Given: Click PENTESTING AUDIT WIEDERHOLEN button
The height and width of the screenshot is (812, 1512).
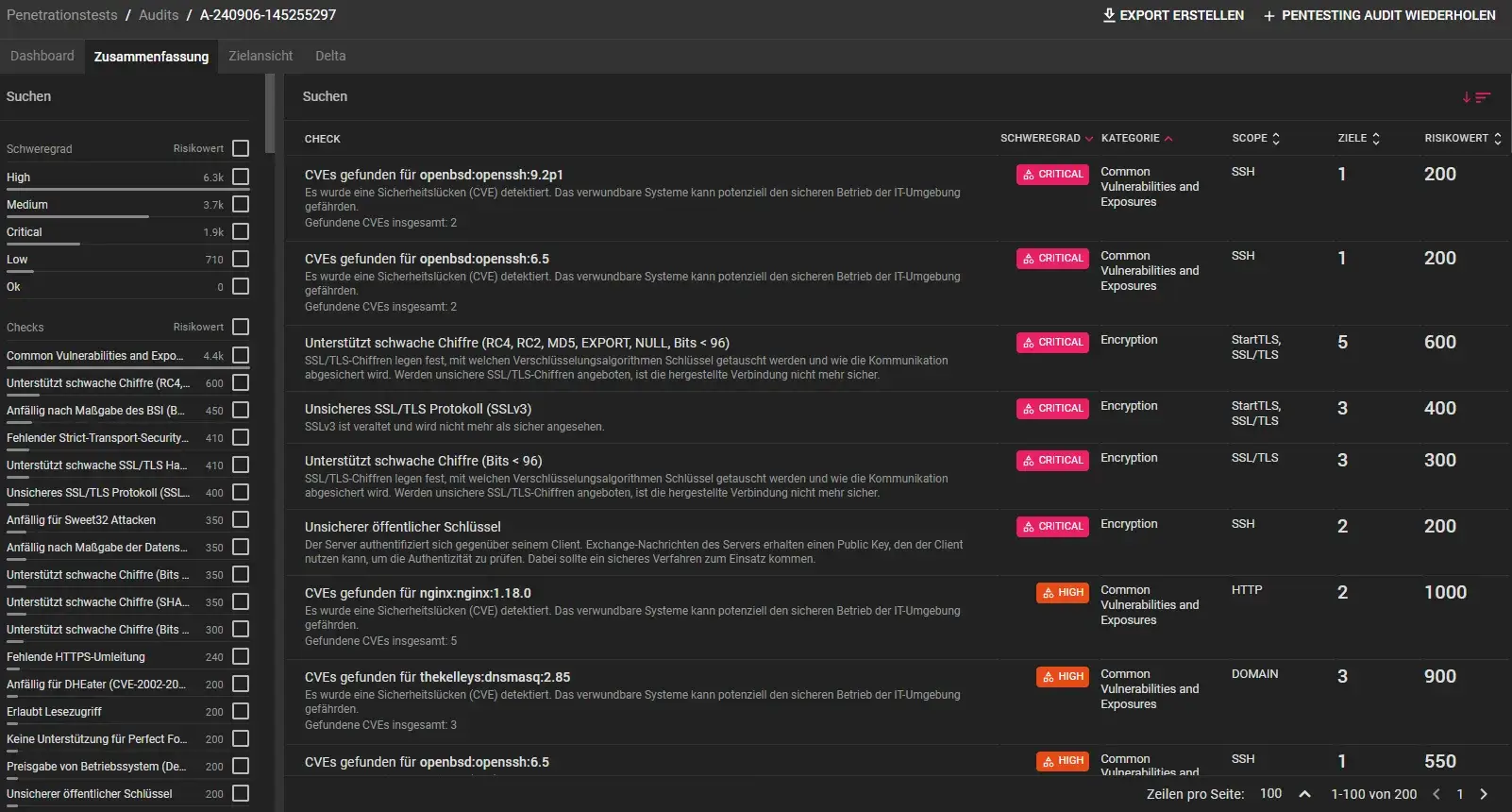Looking at the screenshot, I should point(1380,15).
